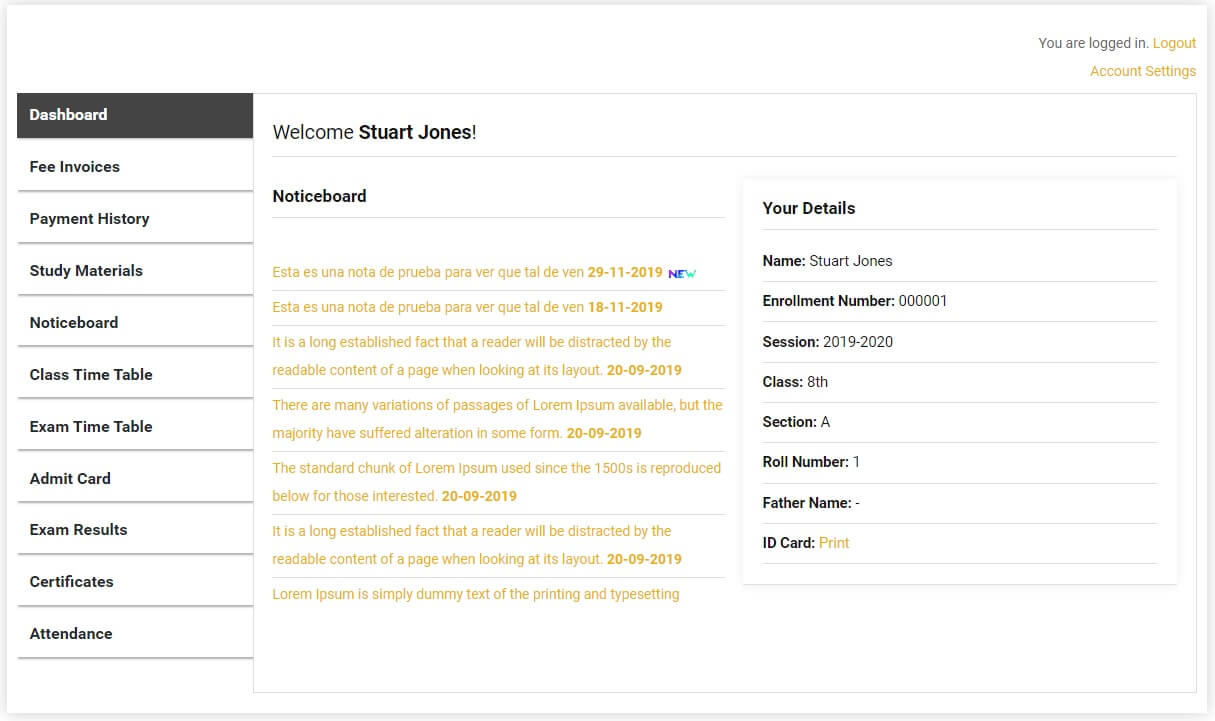Click the NEW badge beside the 29-11-2019 notice
The image size is (1215, 721).
coord(682,273)
